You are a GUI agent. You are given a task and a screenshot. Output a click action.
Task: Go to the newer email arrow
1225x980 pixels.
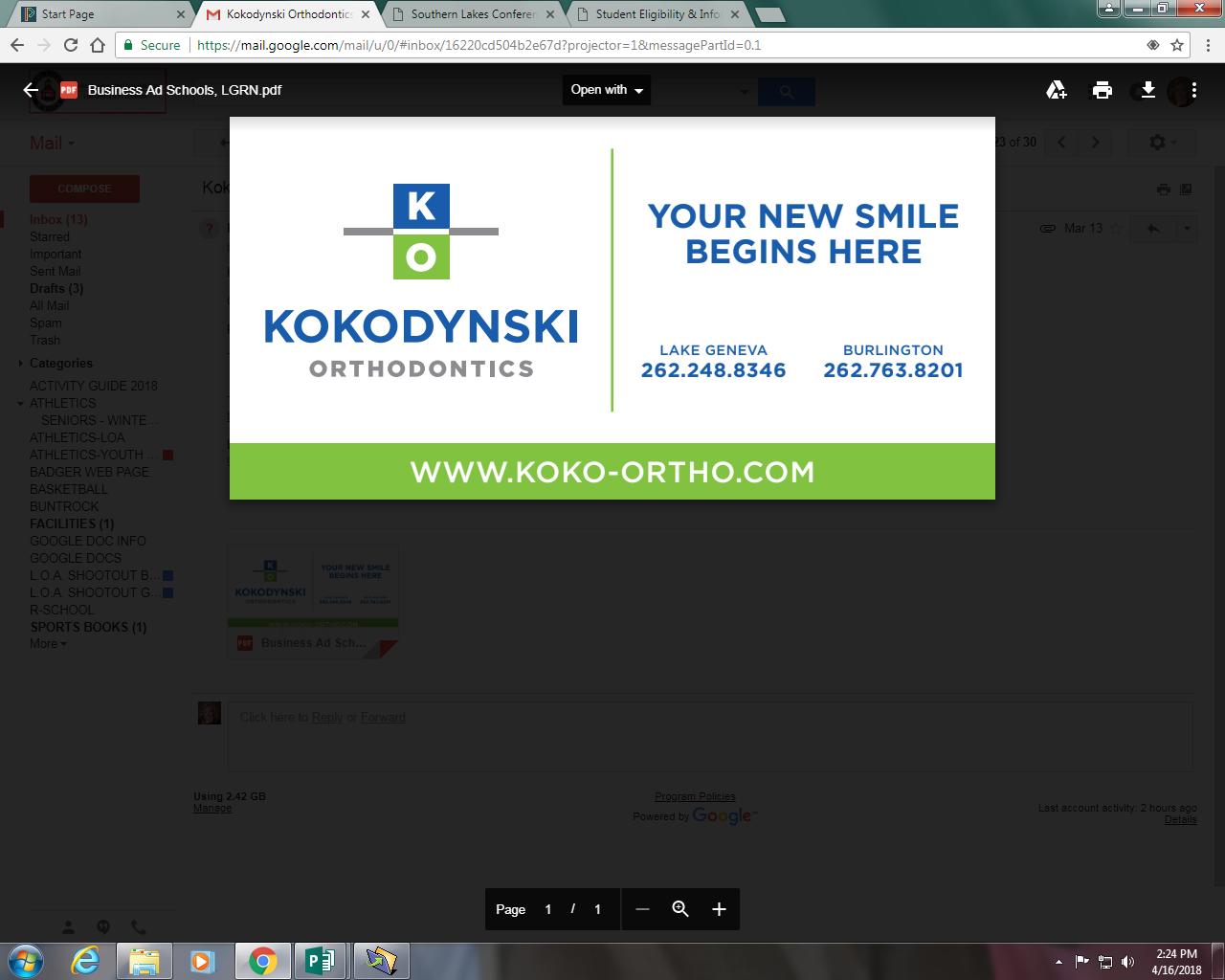[x=1061, y=143]
